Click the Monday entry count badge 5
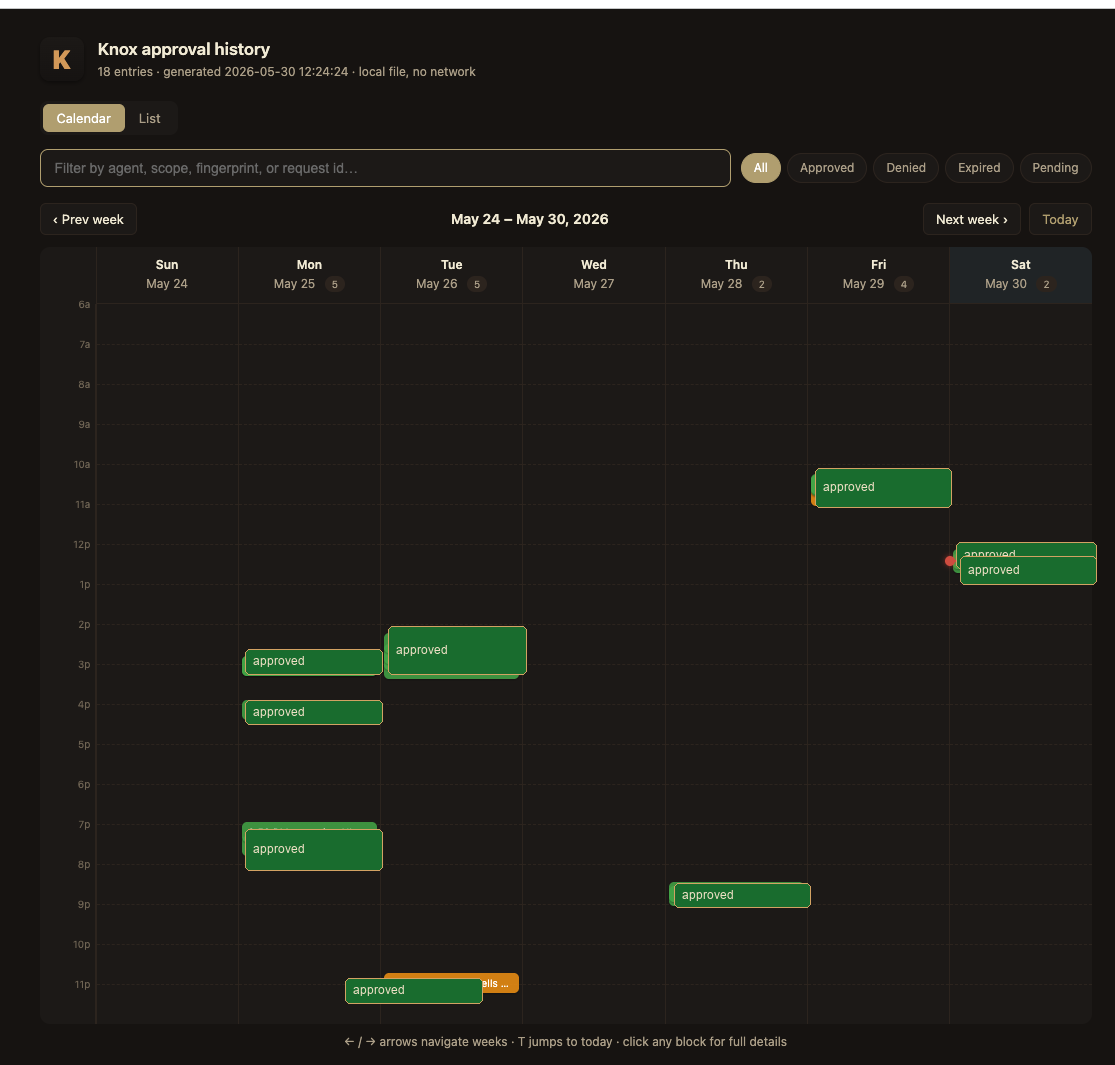The height and width of the screenshot is (1065, 1115). [335, 284]
